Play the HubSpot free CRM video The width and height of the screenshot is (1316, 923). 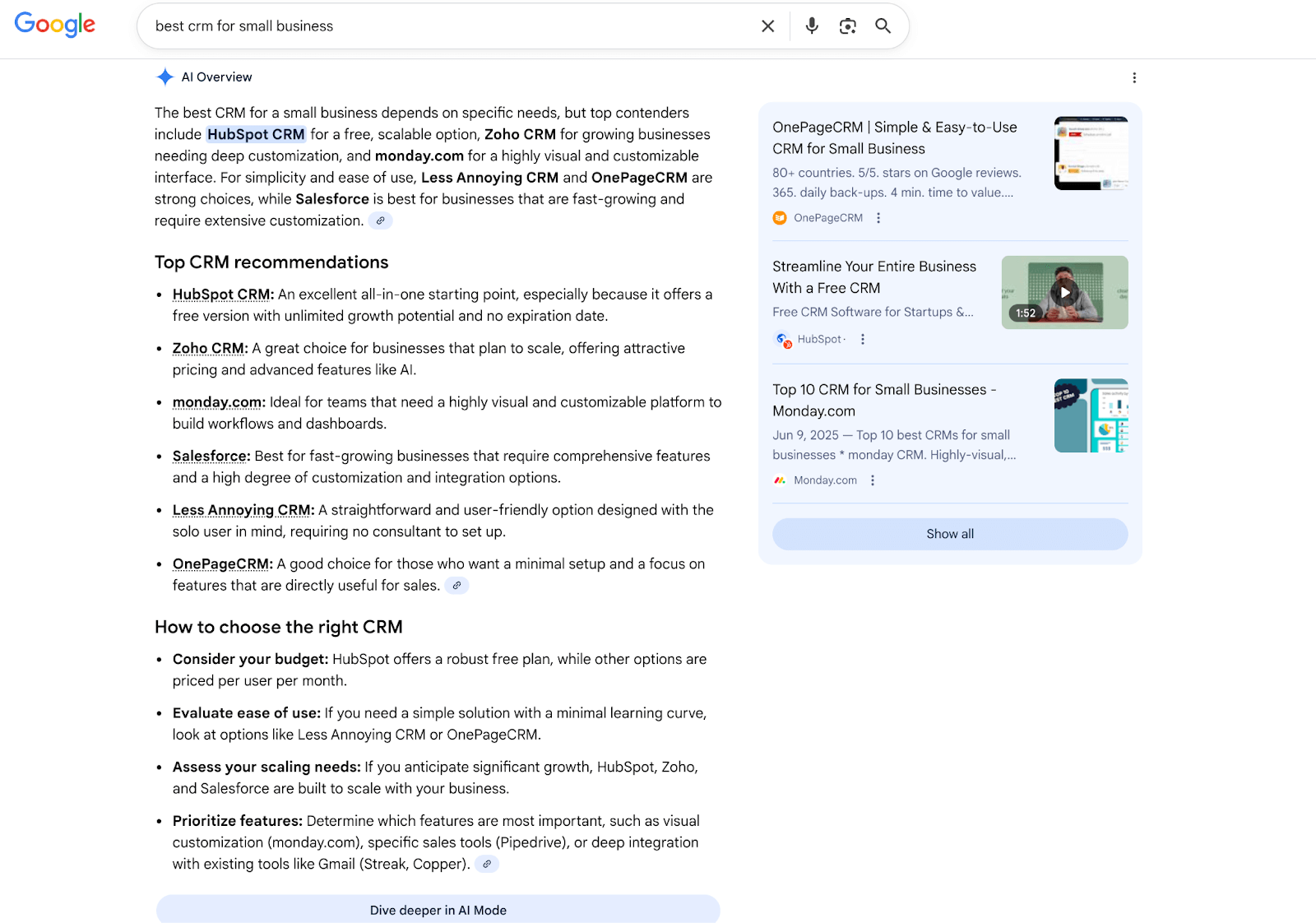[1064, 292]
